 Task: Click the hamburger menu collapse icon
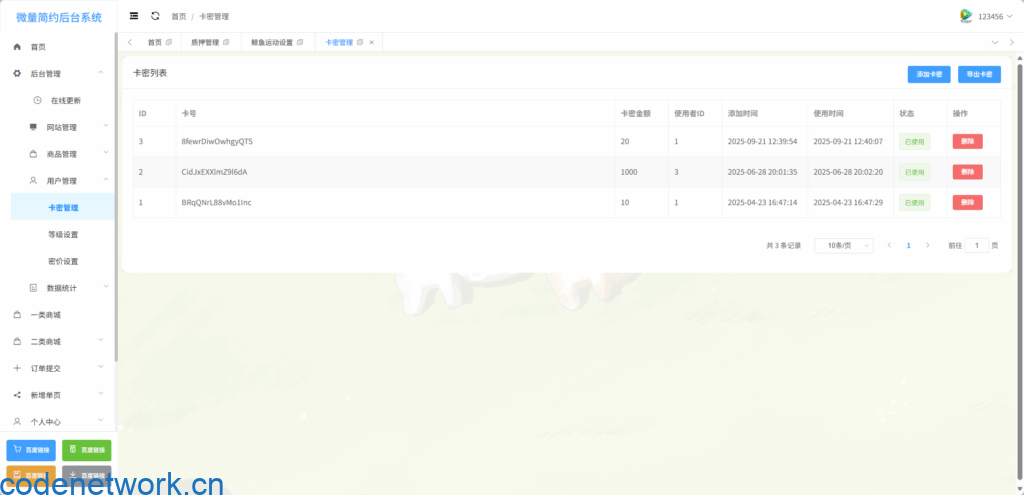(x=134, y=16)
